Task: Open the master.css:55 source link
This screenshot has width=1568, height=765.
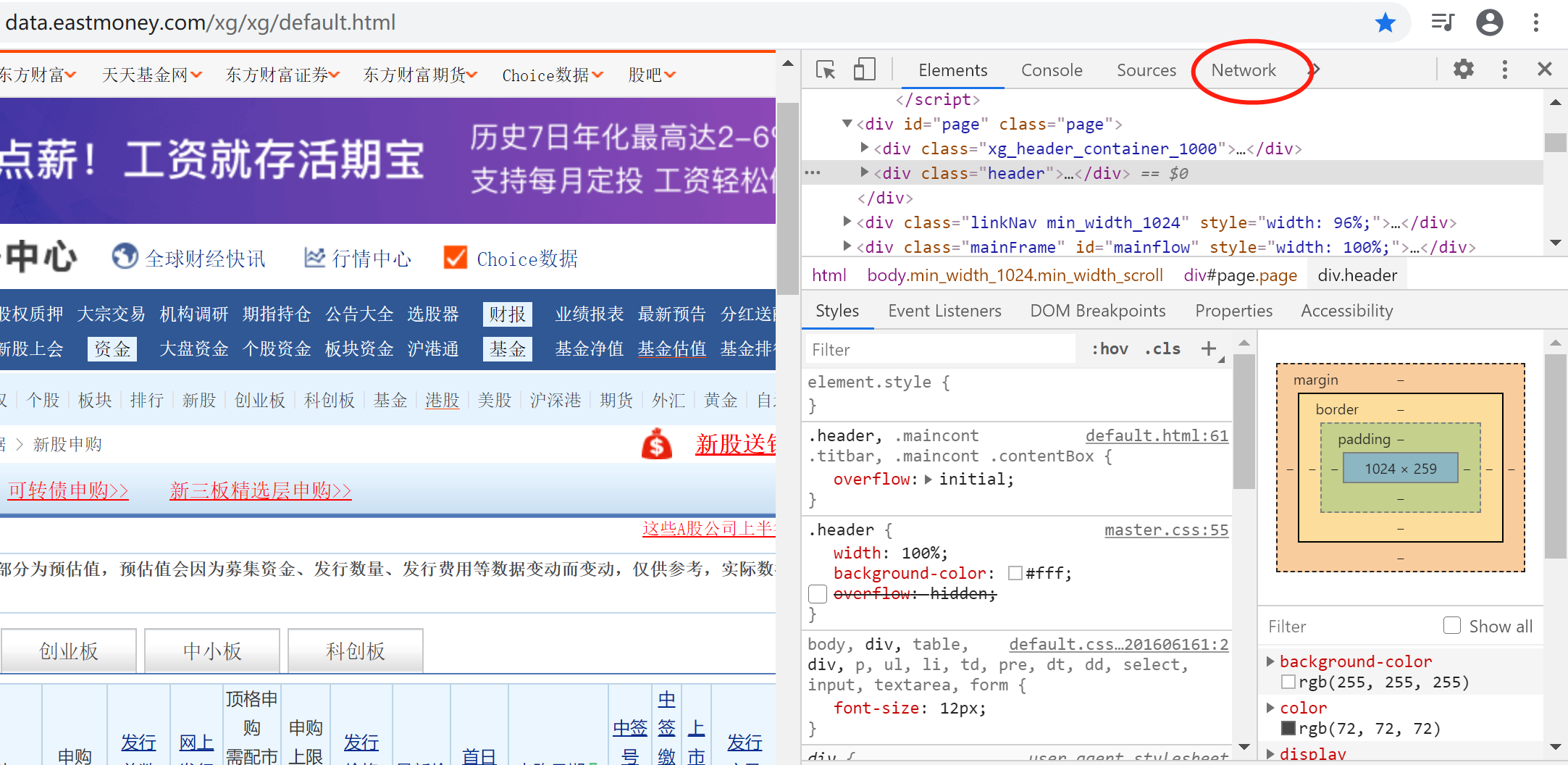Action: pos(1166,530)
